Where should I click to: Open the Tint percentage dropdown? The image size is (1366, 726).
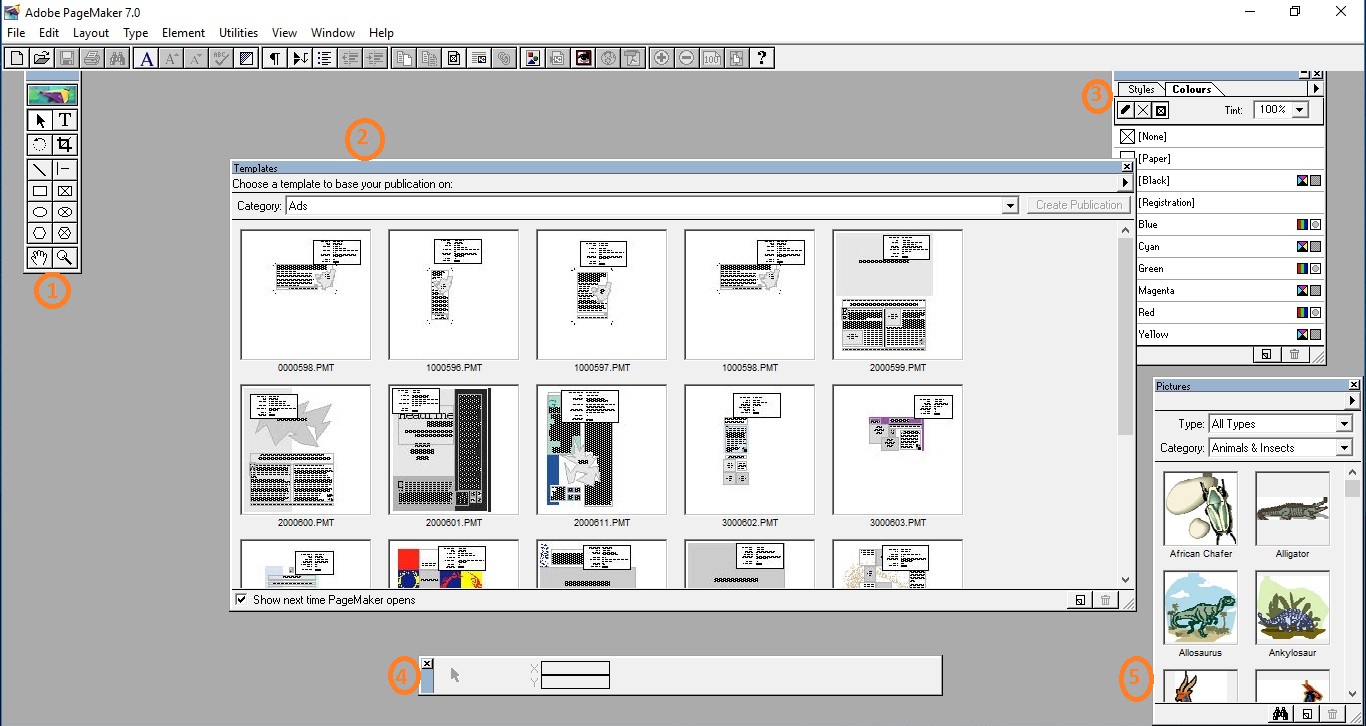[1299, 110]
